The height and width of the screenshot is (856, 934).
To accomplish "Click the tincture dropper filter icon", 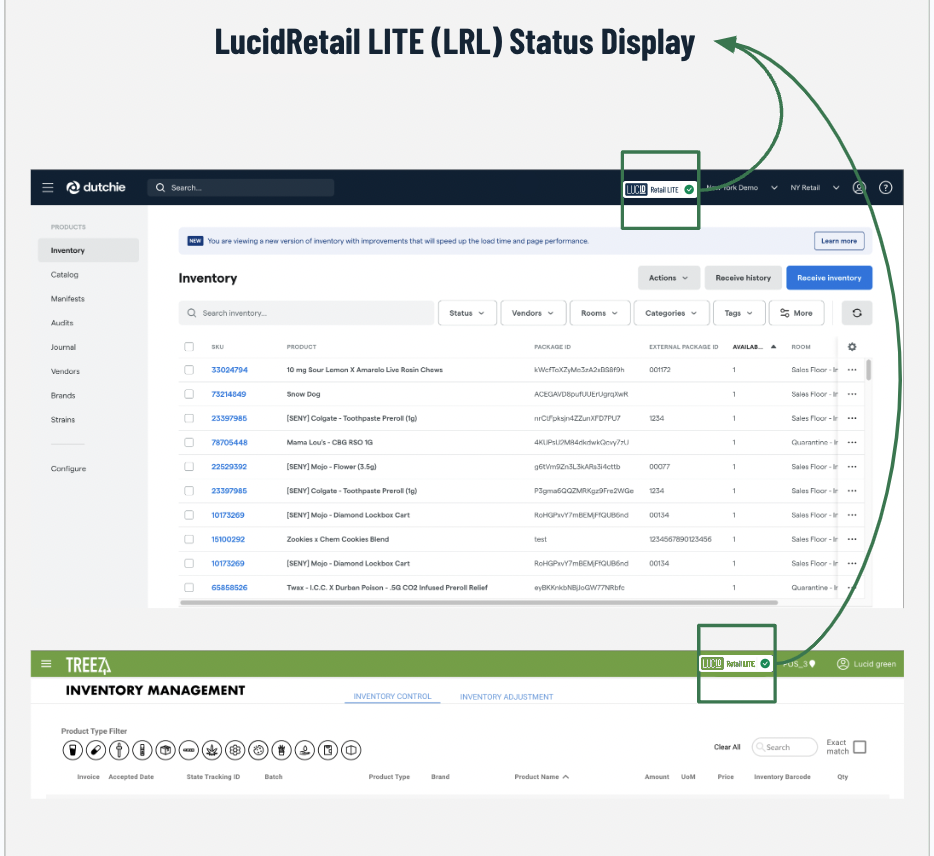I will [119, 750].
